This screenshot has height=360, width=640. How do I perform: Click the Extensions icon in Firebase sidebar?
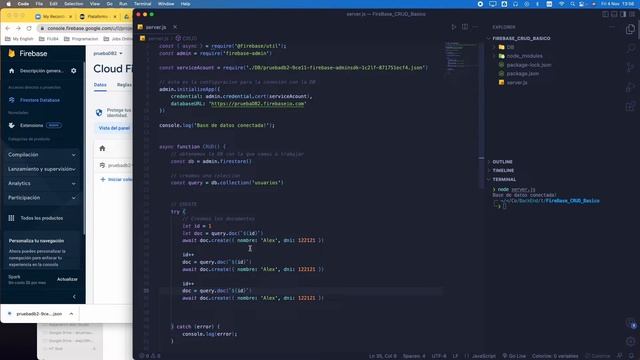11,125
